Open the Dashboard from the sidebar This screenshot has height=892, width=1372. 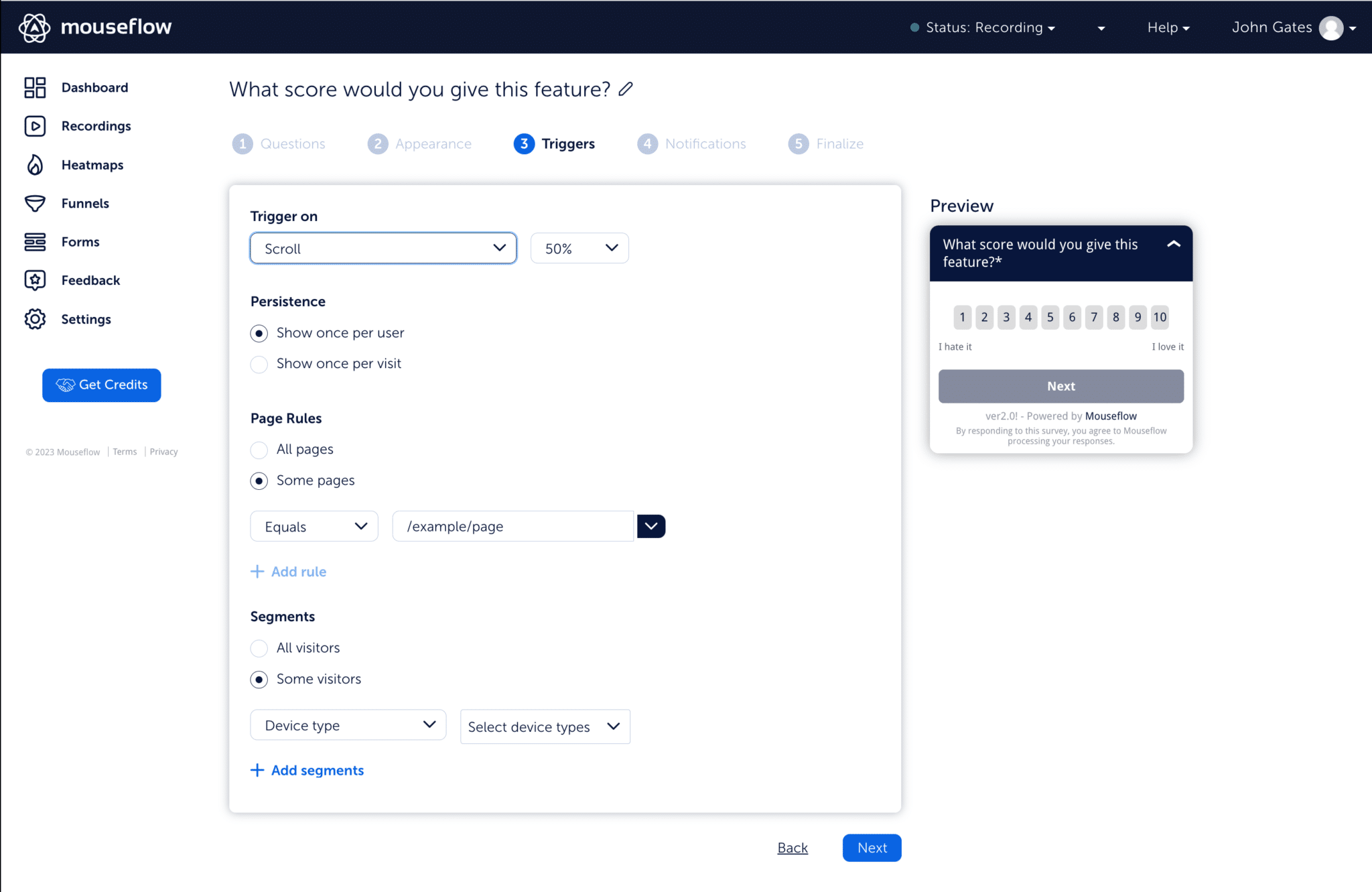pos(94,87)
